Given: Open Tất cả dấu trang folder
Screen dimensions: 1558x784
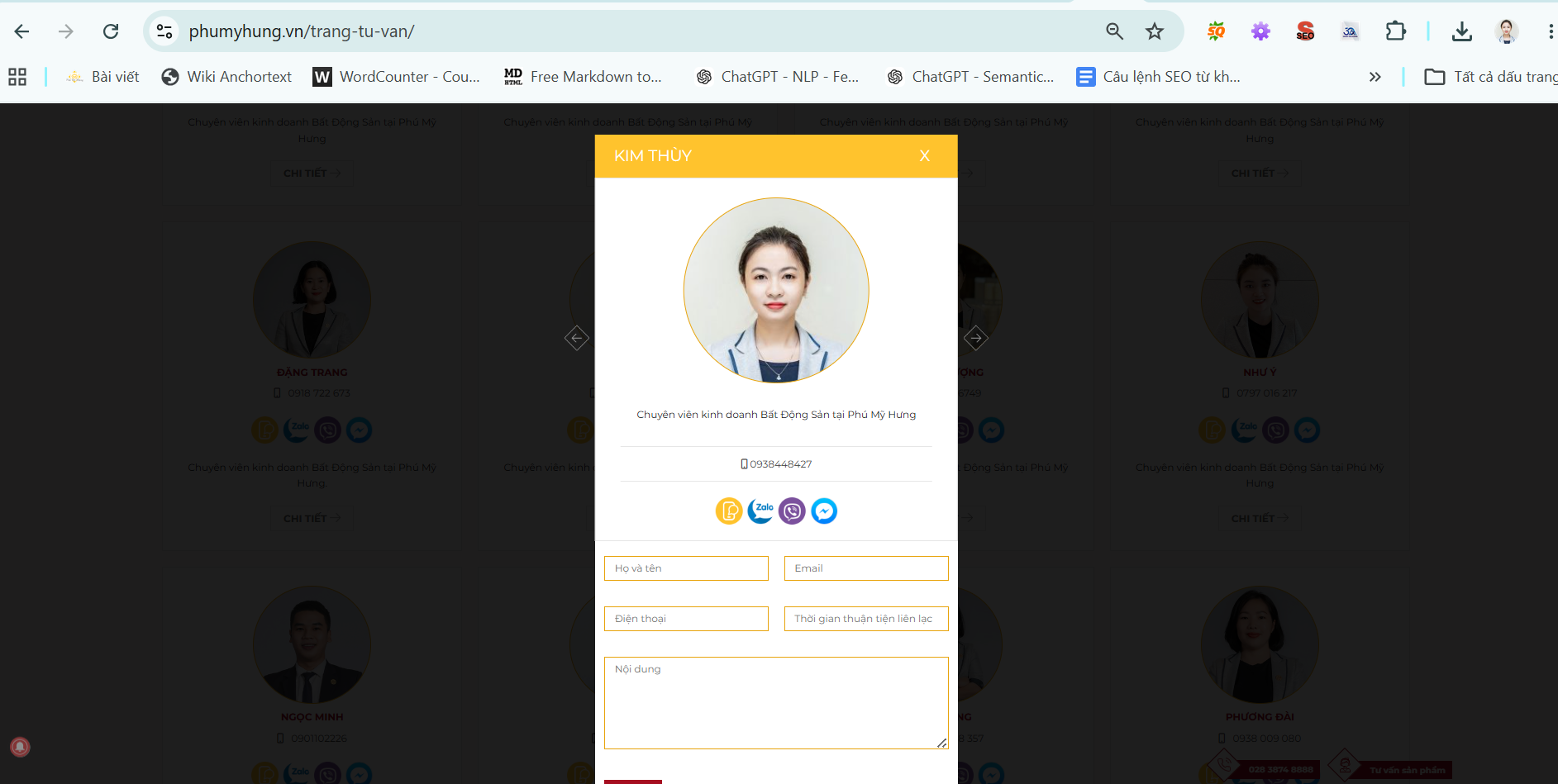Looking at the screenshot, I should click(x=1491, y=77).
